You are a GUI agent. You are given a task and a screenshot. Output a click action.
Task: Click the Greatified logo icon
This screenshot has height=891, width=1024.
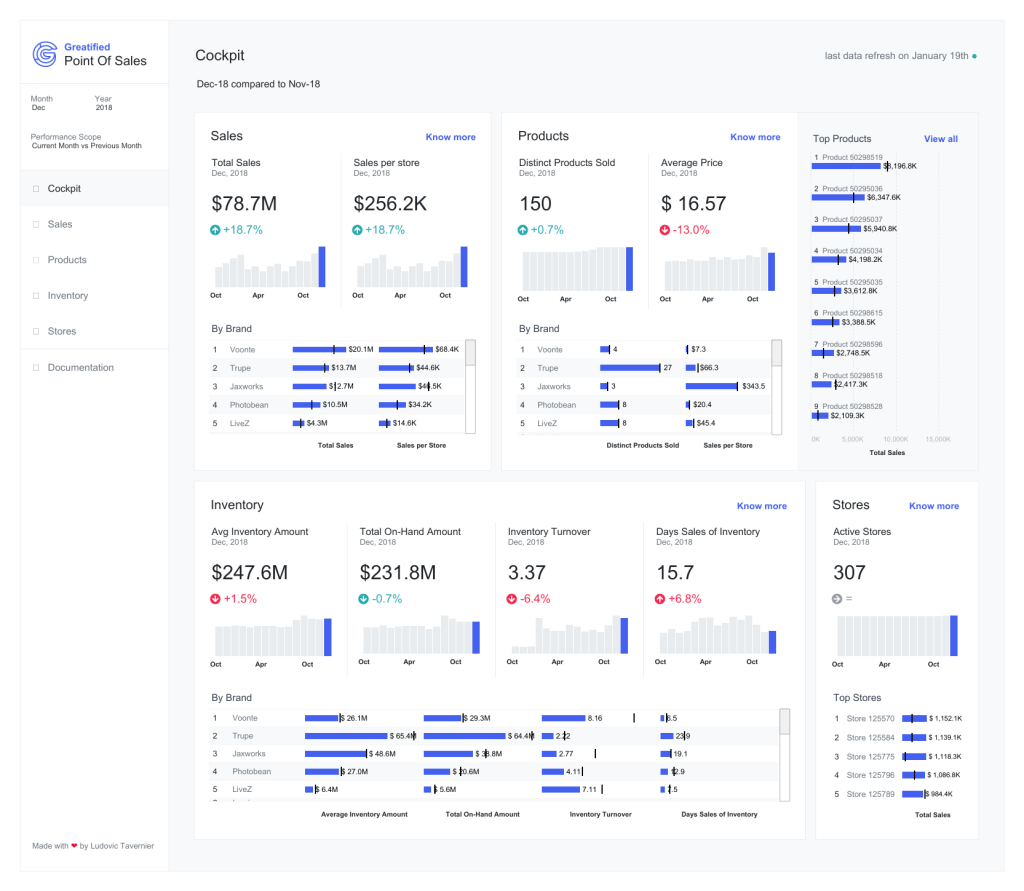(x=45, y=54)
